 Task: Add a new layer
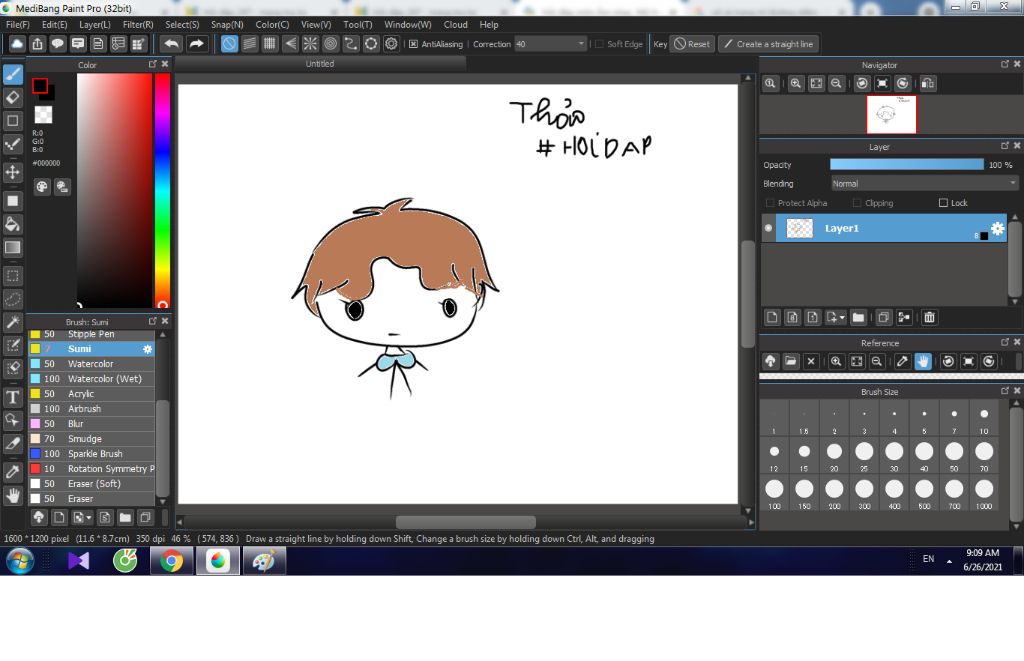(x=772, y=317)
